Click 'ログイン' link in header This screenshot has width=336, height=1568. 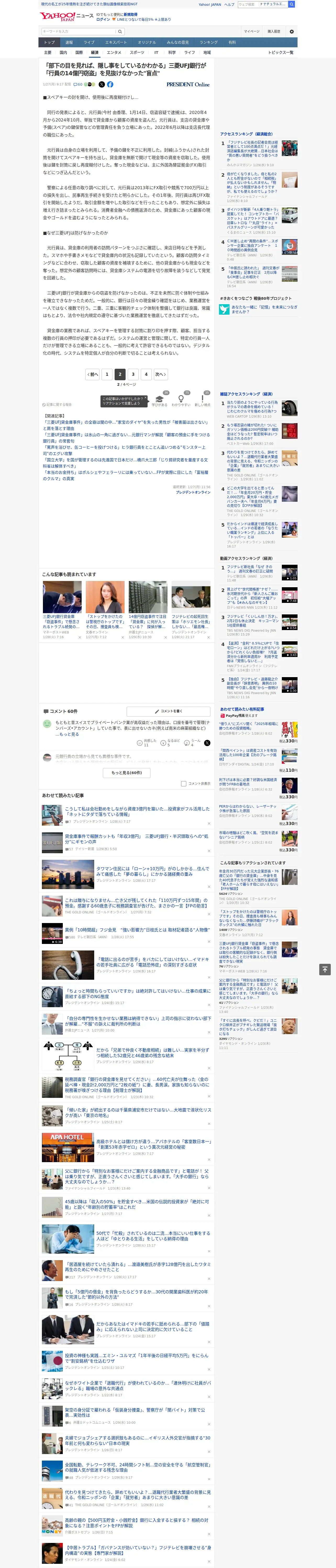[103, 20]
